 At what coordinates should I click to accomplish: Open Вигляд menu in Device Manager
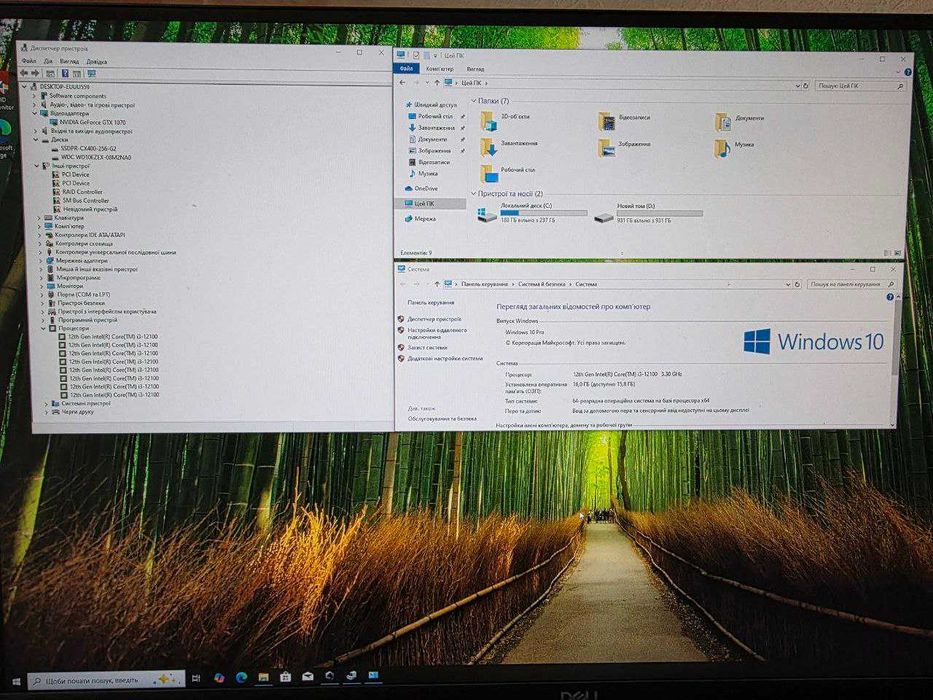pos(70,61)
